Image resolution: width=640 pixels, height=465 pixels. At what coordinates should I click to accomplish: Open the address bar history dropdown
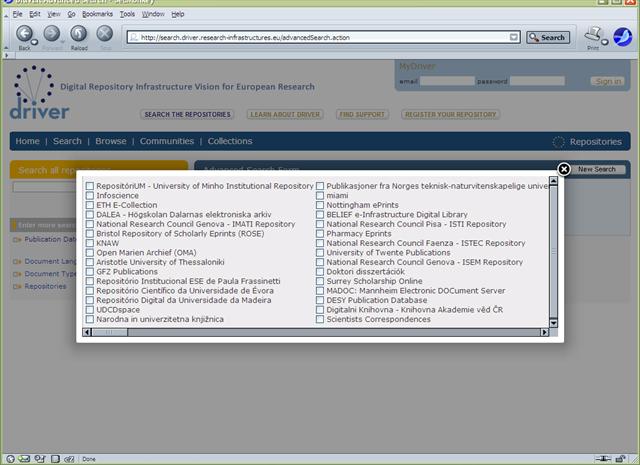click(x=514, y=37)
